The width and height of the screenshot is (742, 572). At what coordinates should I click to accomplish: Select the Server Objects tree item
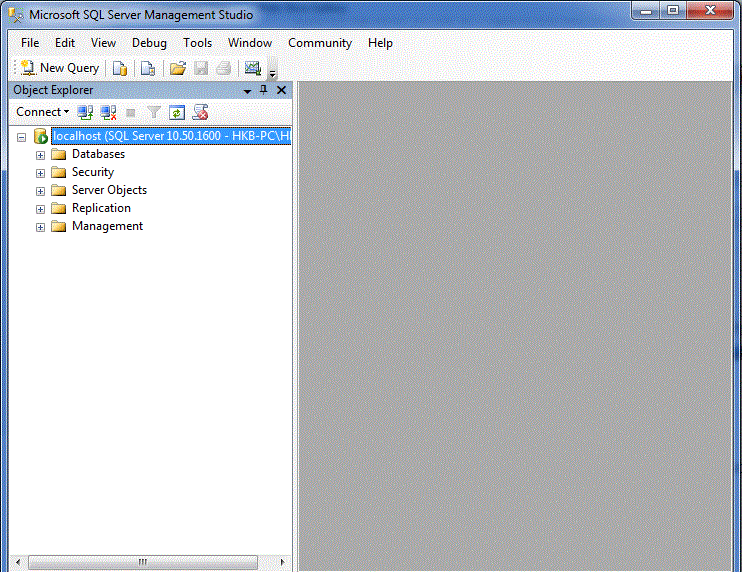point(109,190)
